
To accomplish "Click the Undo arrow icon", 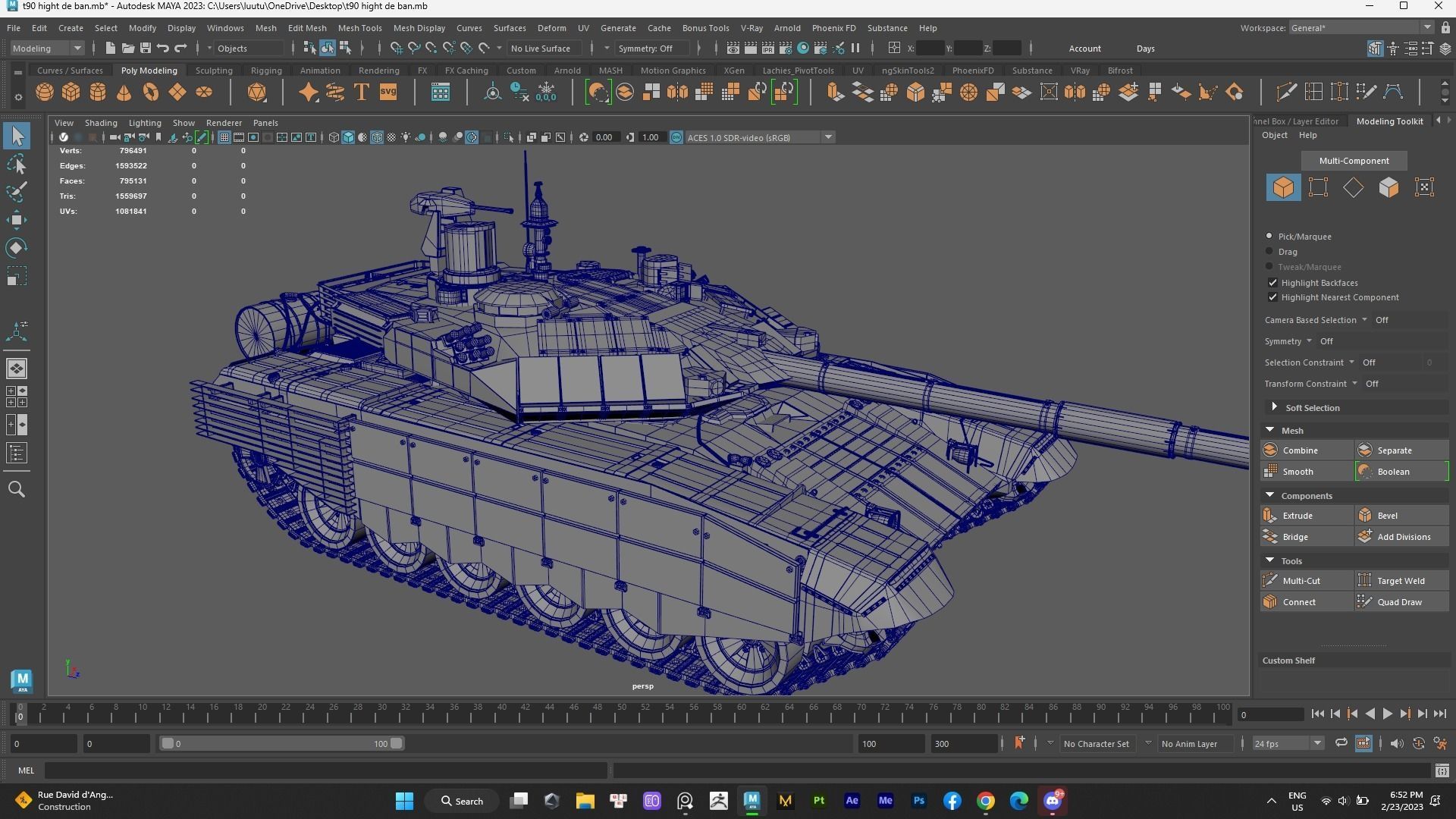I will [x=162, y=49].
